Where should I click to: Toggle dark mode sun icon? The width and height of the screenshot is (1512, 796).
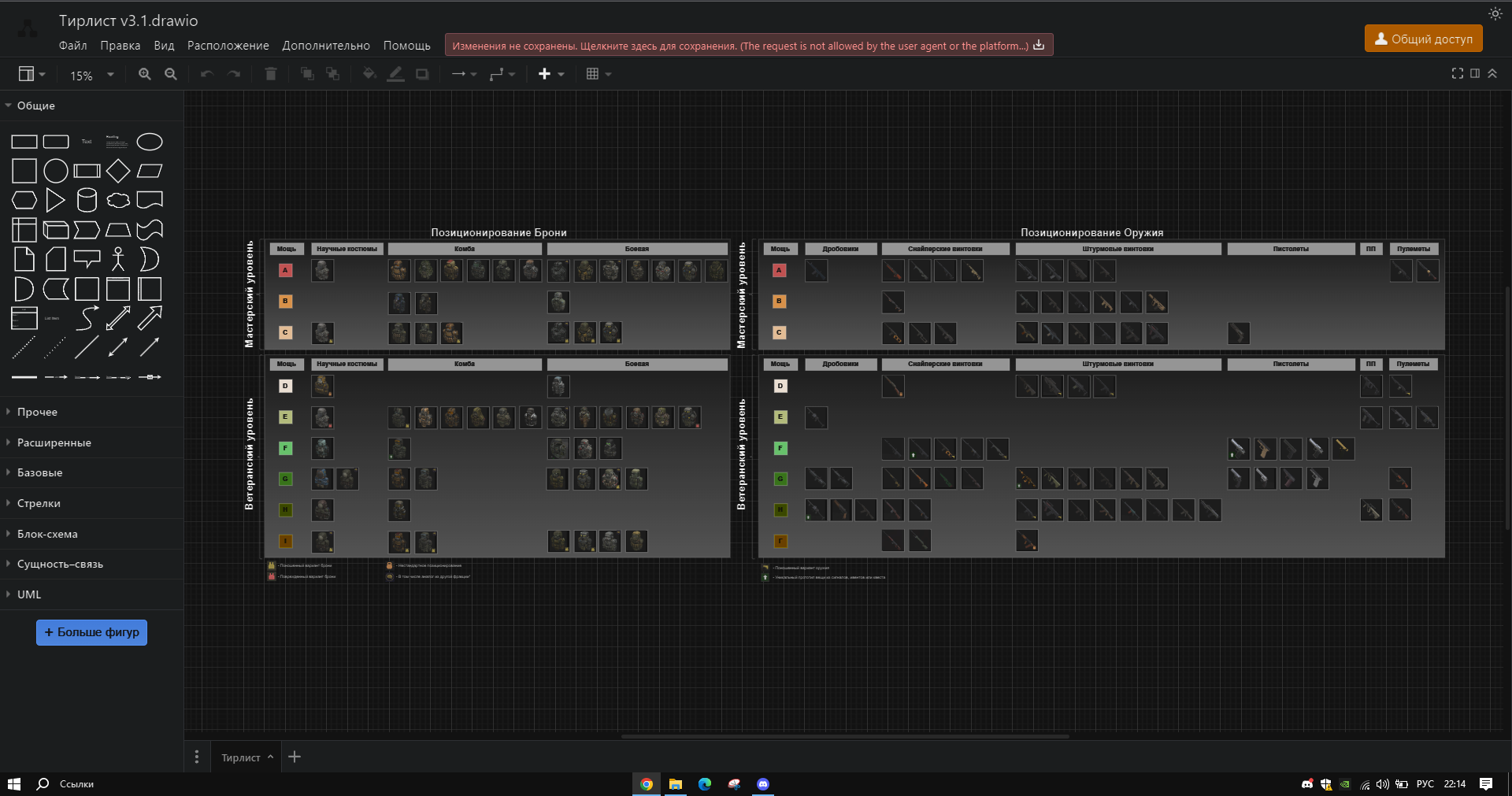[1495, 13]
